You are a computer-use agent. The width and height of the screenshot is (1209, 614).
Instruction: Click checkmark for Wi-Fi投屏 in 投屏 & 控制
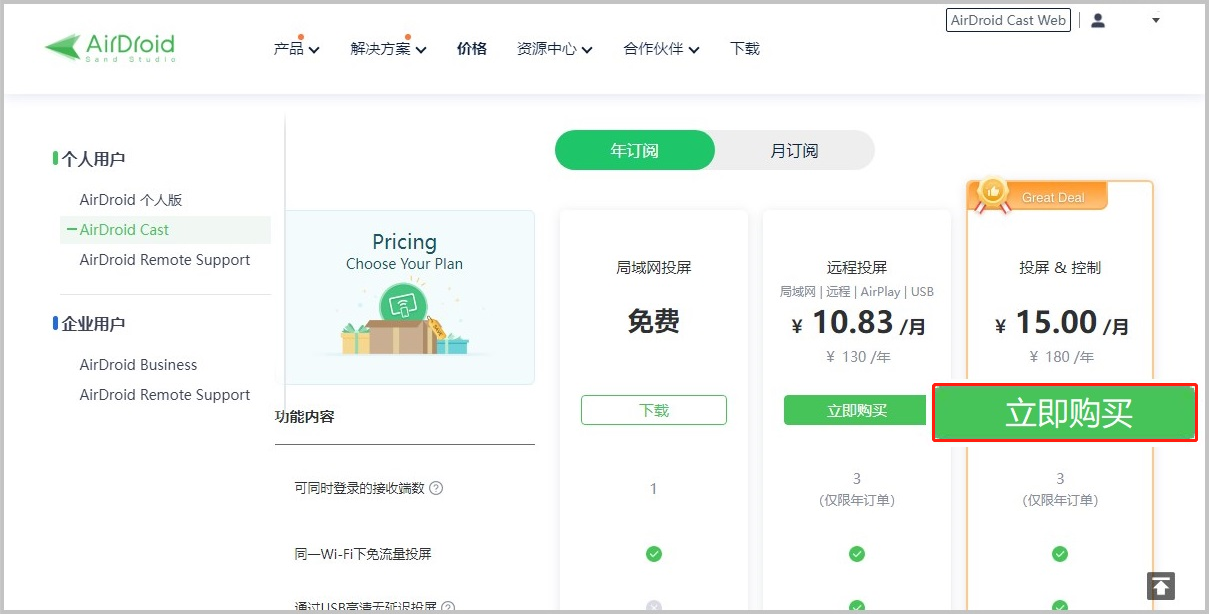1060,554
